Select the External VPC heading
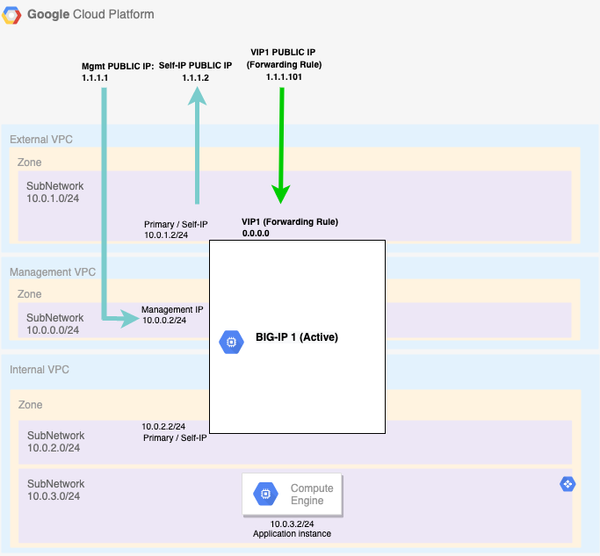 (41, 140)
